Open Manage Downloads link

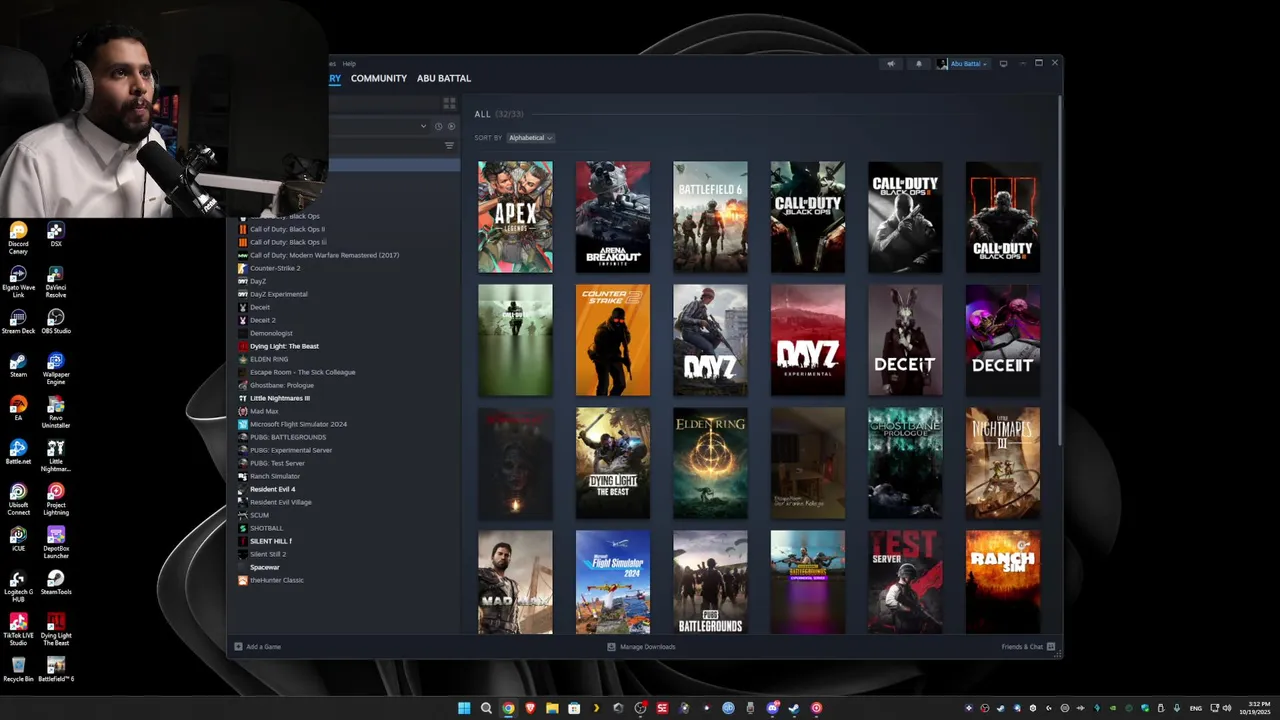(x=641, y=647)
